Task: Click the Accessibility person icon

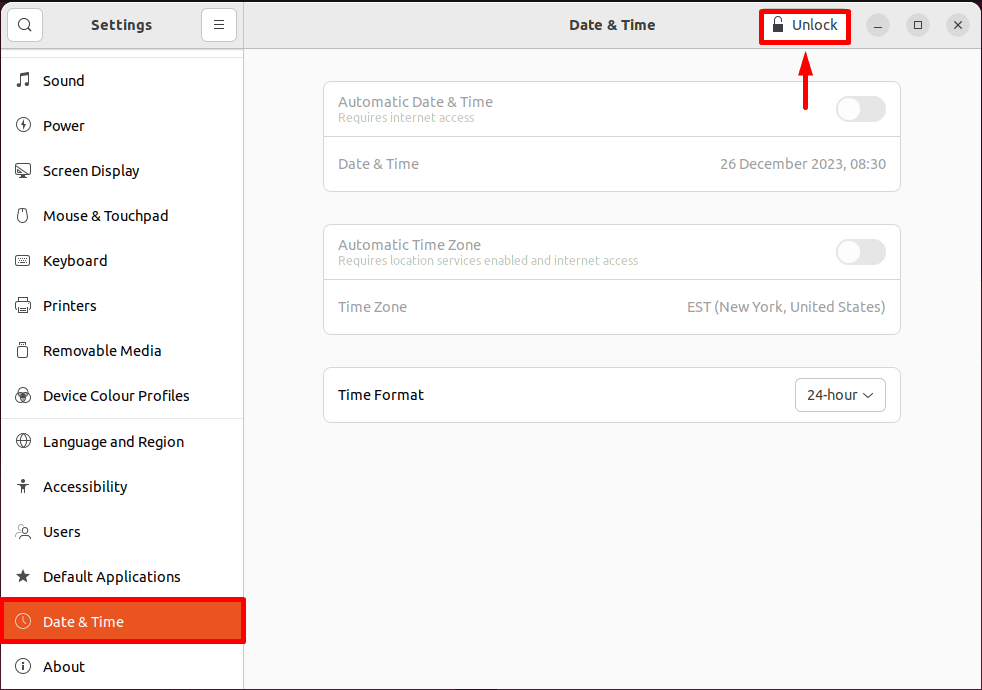Action: click(23, 487)
